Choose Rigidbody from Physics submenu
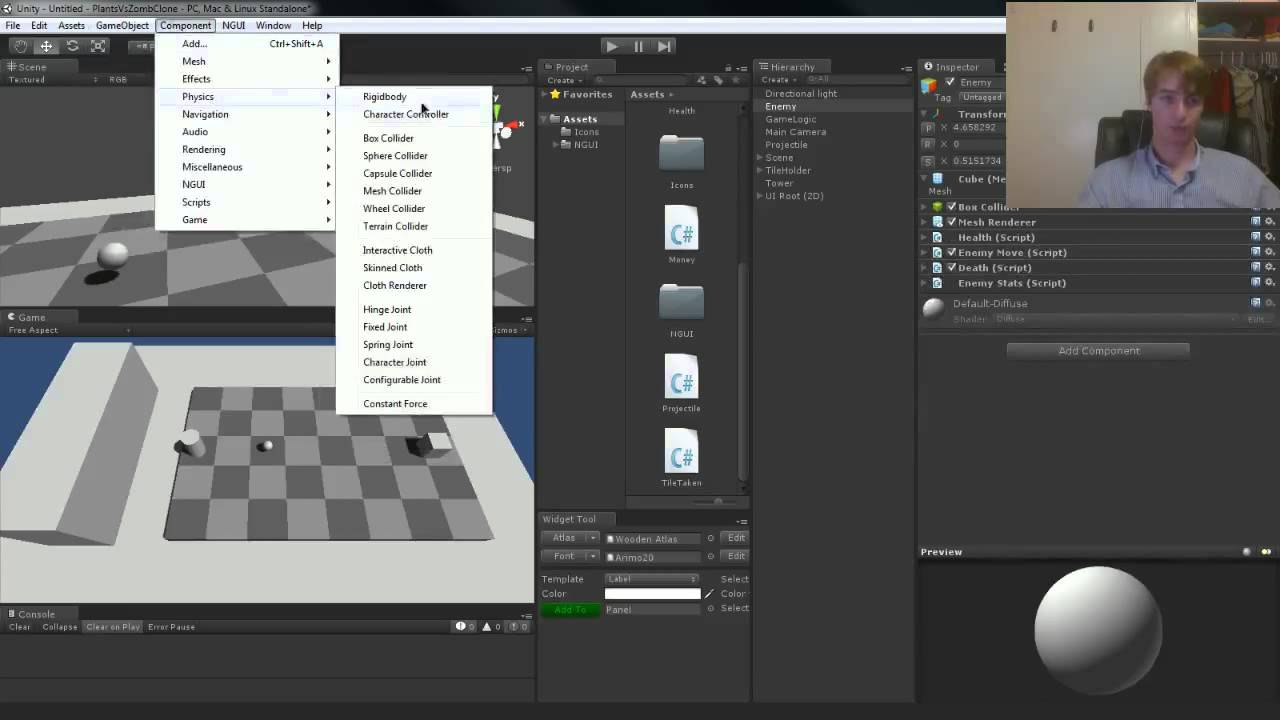 click(x=414, y=97)
